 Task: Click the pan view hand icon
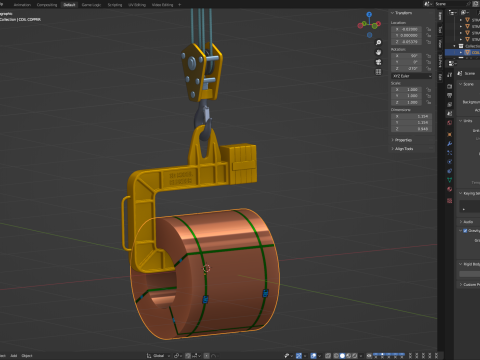click(378, 52)
